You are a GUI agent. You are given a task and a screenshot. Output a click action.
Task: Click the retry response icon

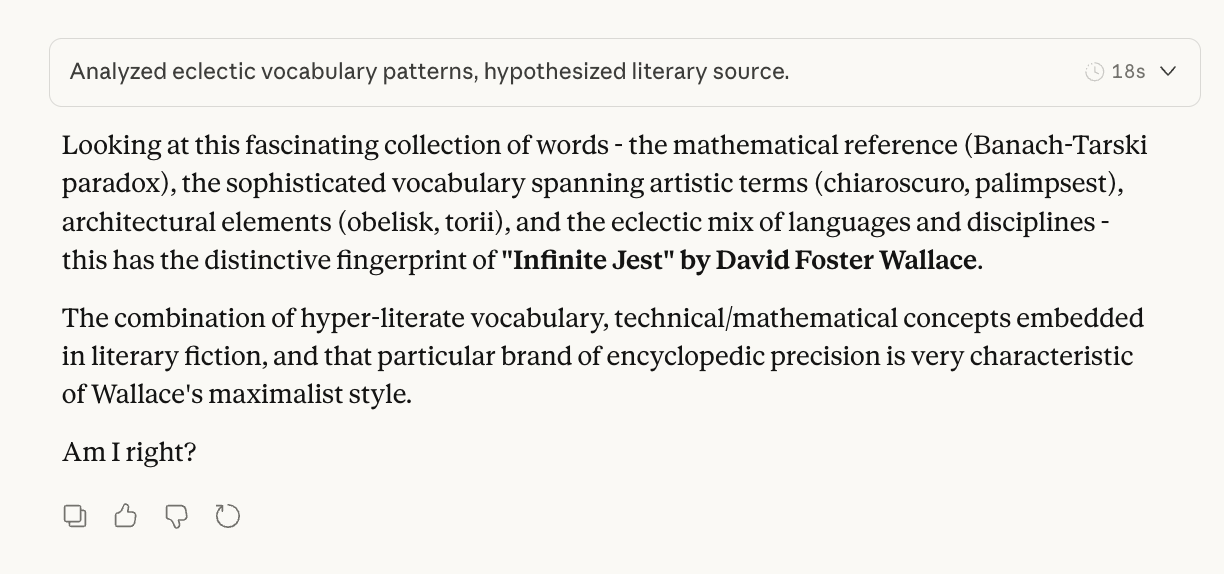228,516
